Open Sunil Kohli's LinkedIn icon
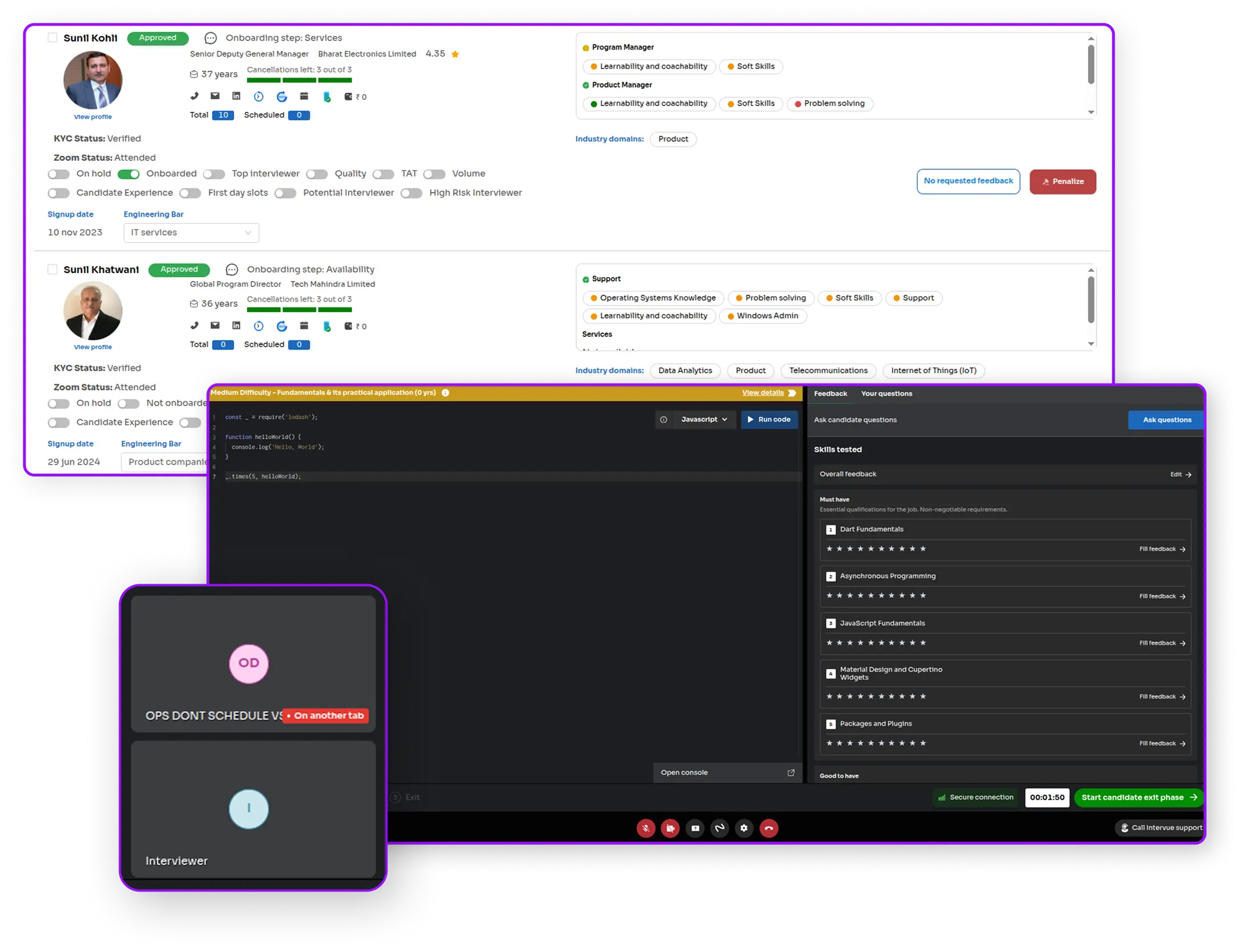The width and height of the screenshot is (1239, 952). 236,96
